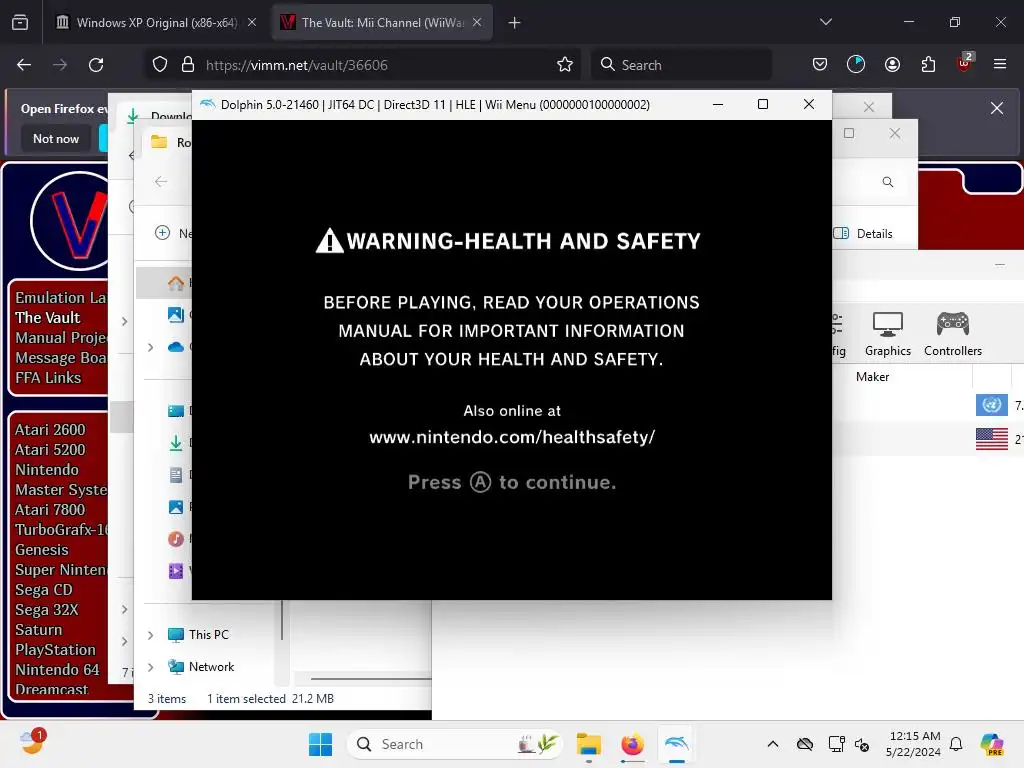Click Explorer horizontal scrollbar
The width and height of the screenshot is (1024, 768).
tap(371, 679)
